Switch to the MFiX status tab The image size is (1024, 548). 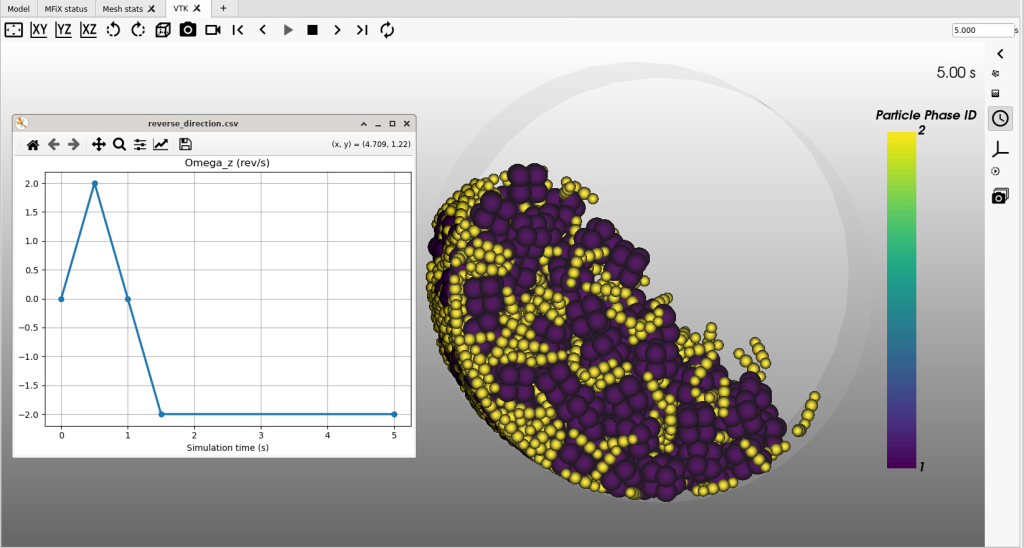click(x=66, y=8)
